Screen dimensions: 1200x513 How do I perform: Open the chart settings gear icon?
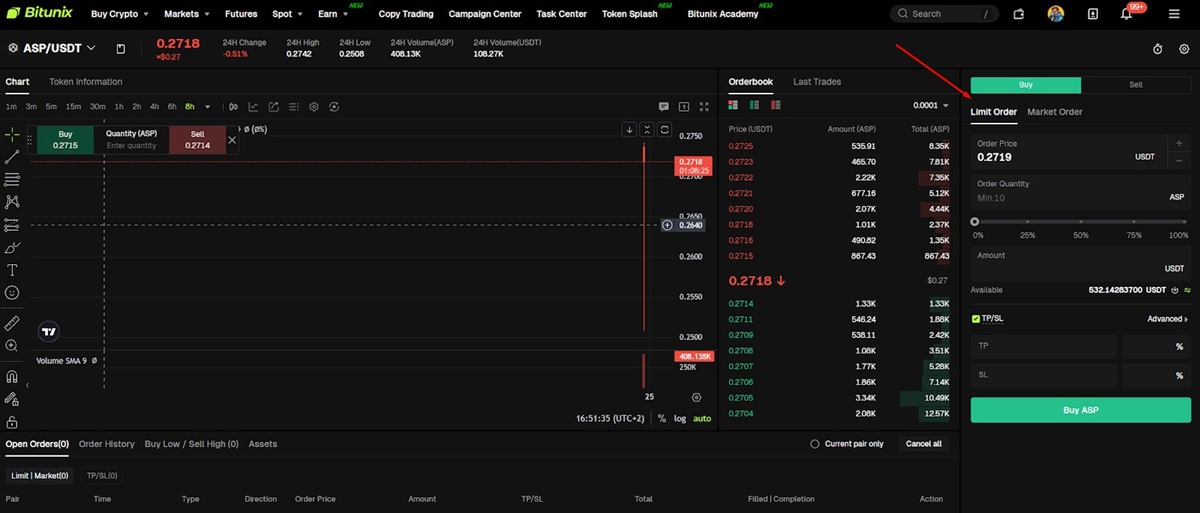(x=313, y=107)
